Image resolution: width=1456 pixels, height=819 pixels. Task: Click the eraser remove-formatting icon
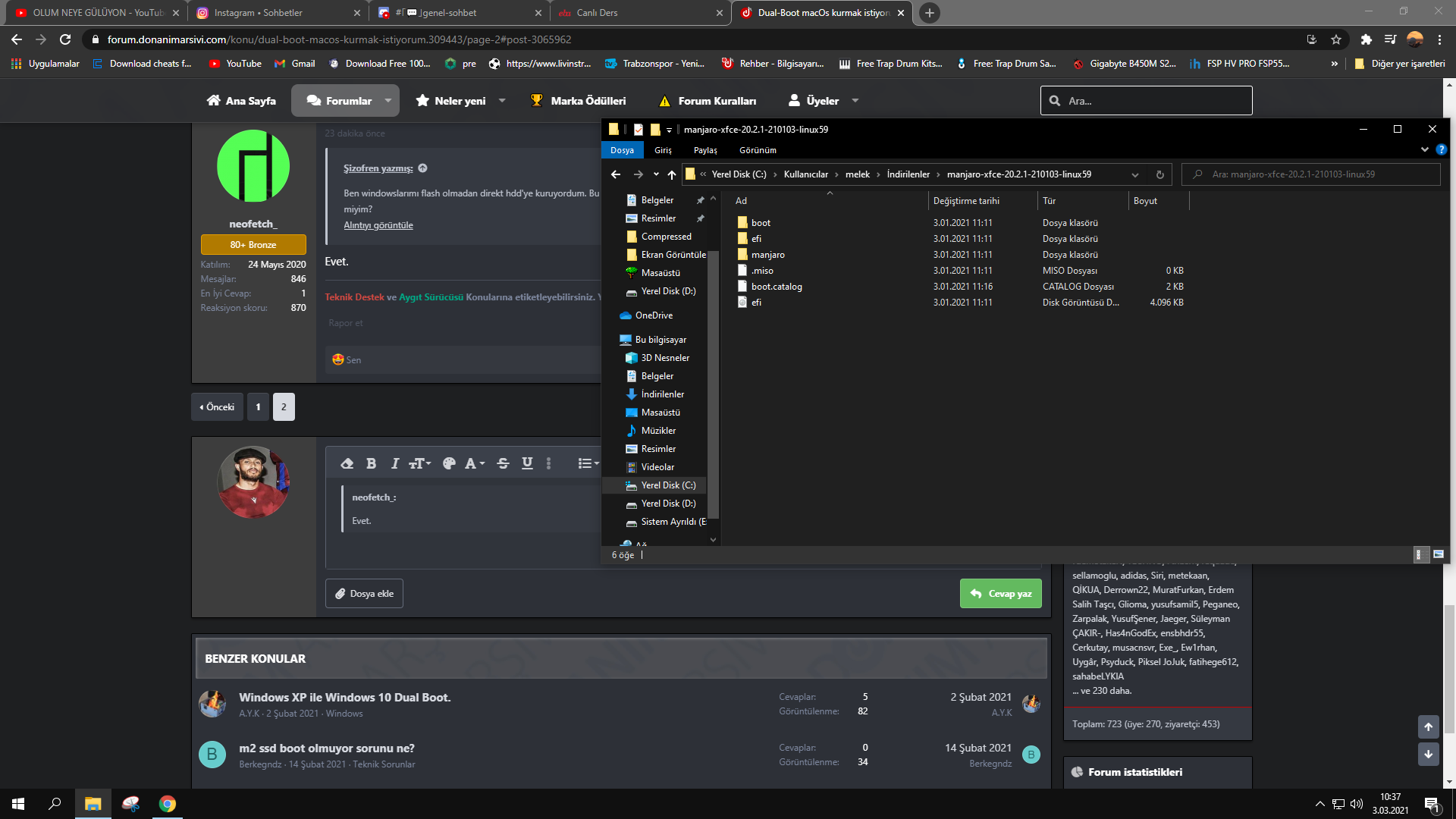point(347,463)
